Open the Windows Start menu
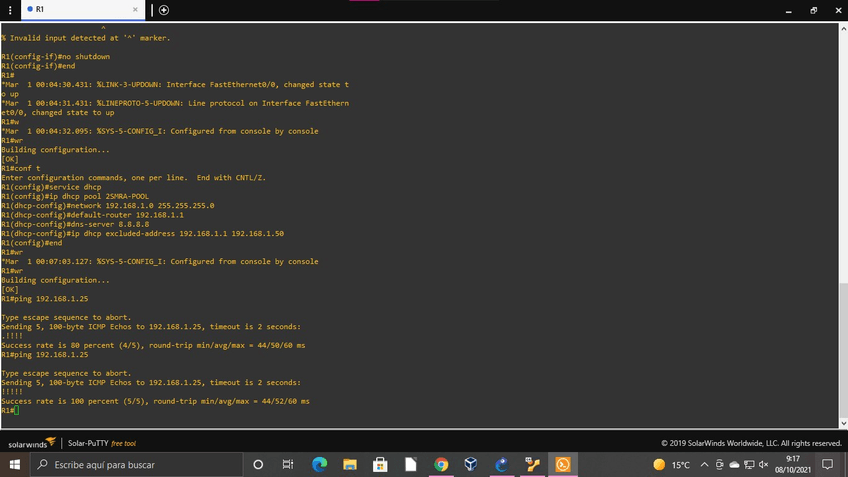 point(15,465)
